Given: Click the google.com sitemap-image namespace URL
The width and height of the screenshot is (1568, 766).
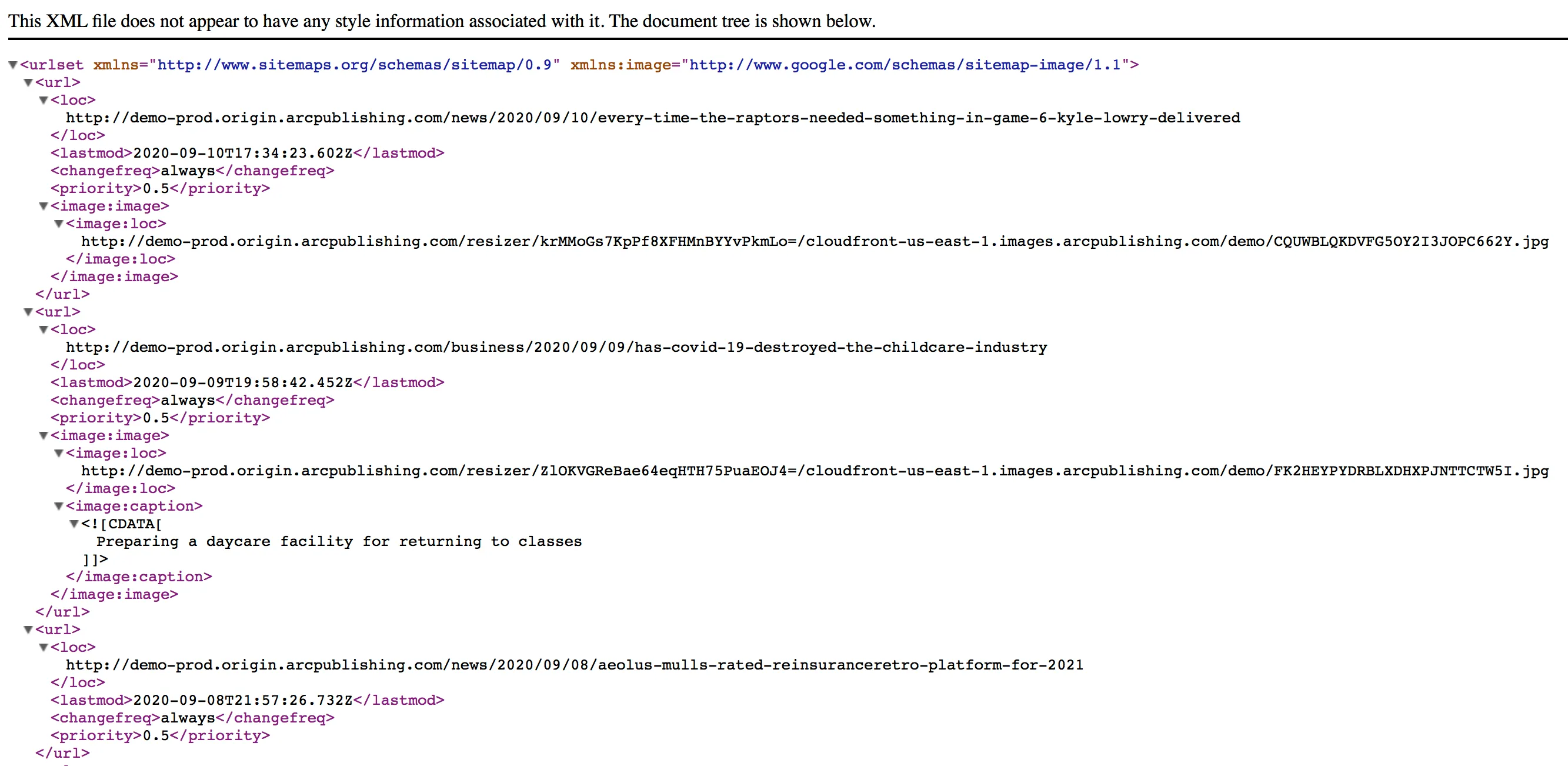Looking at the screenshot, I should [x=905, y=65].
